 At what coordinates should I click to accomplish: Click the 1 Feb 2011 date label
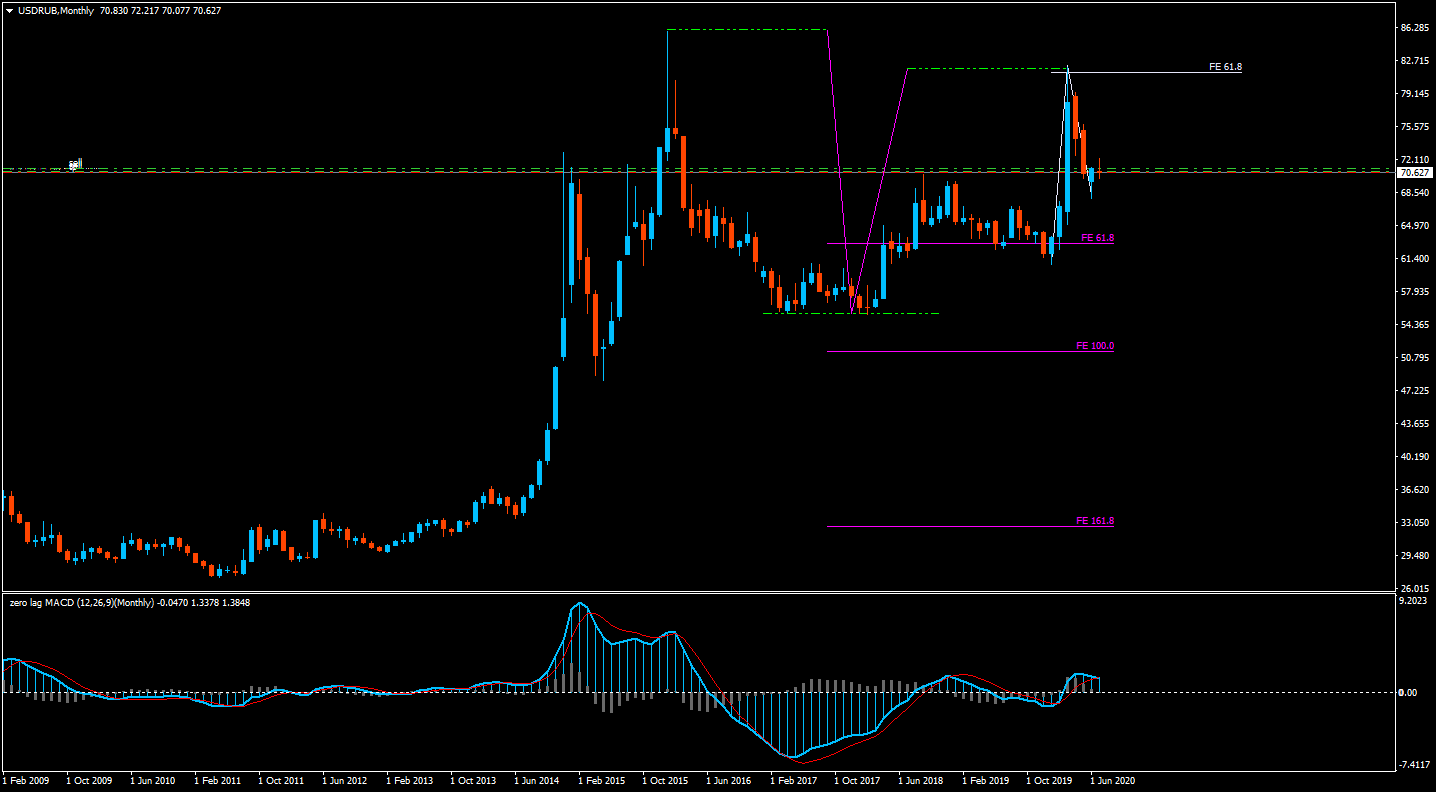coord(218,780)
